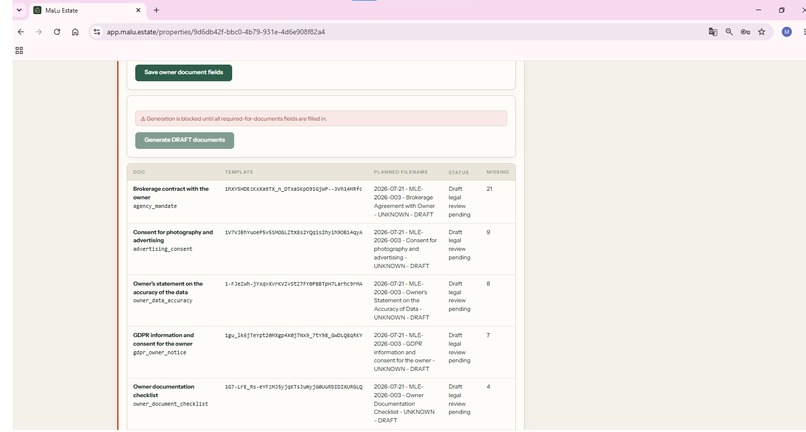Click the PLANNED FILENAME column header
This screenshot has height=432, width=806.
[x=400, y=172]
